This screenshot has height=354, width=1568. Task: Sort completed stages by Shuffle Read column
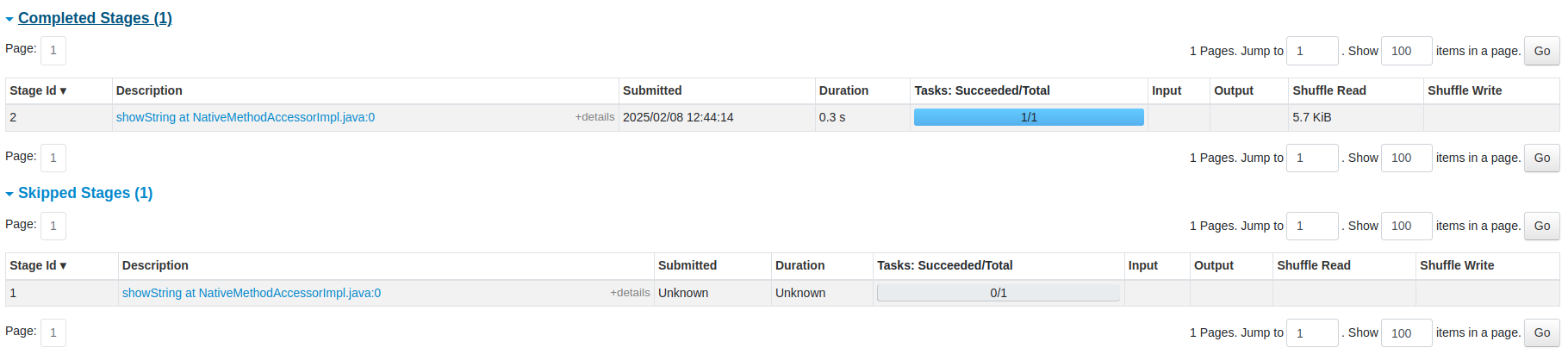click(1329, 90)
